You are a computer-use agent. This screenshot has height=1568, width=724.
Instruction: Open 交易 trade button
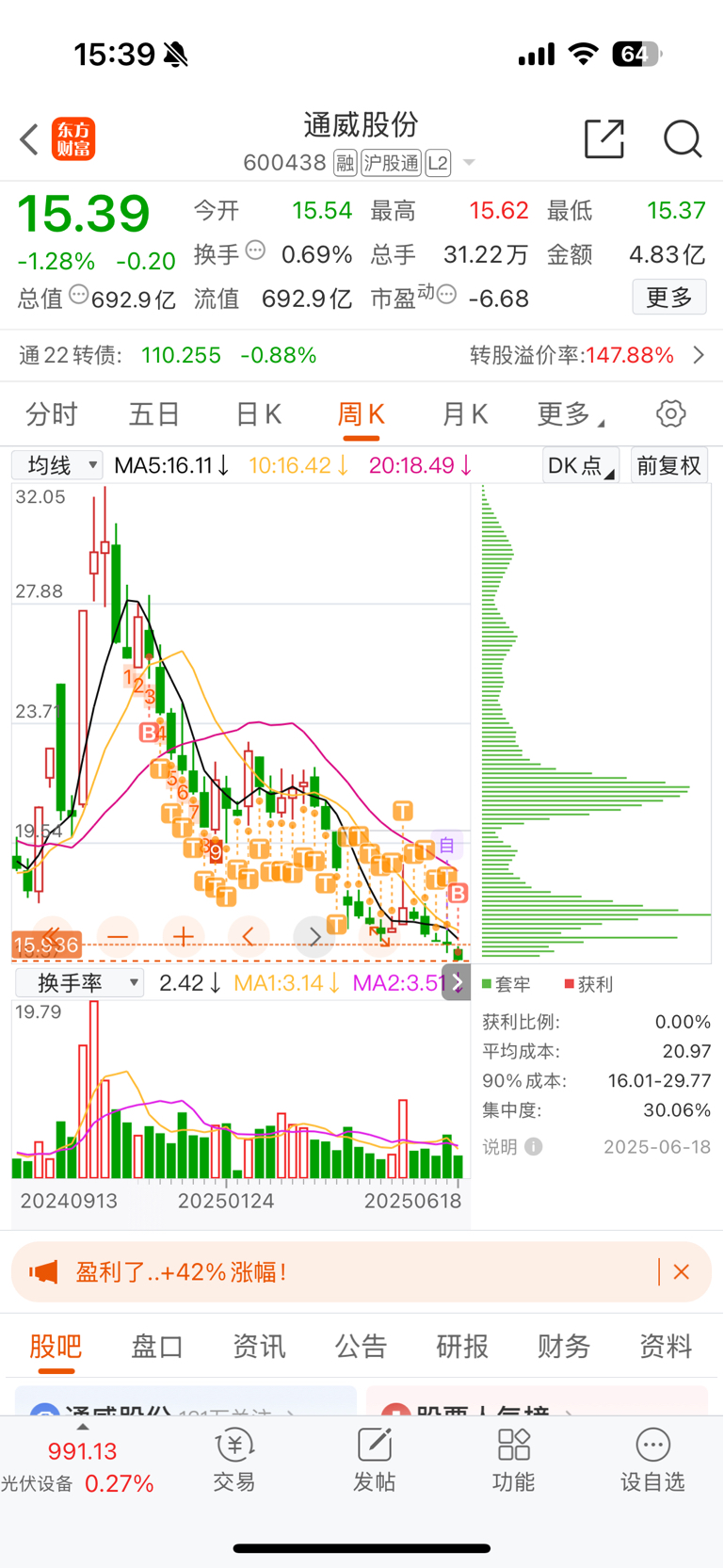(233, 1460)
